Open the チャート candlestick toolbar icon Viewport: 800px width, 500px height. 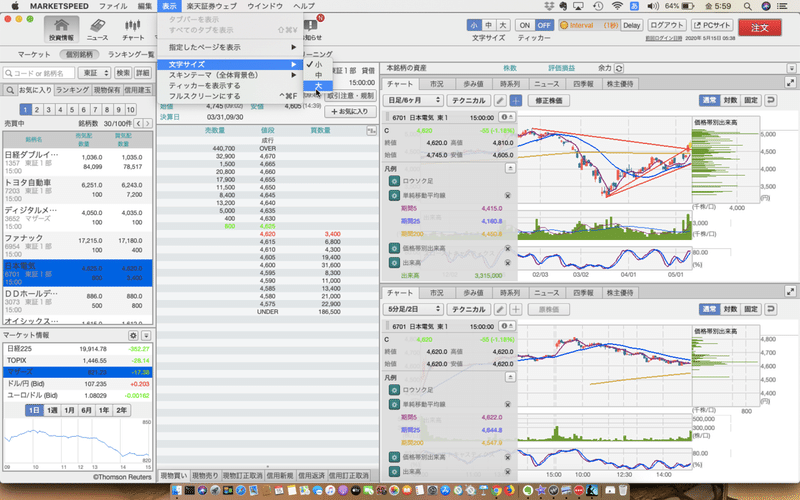tap(133, 29)
